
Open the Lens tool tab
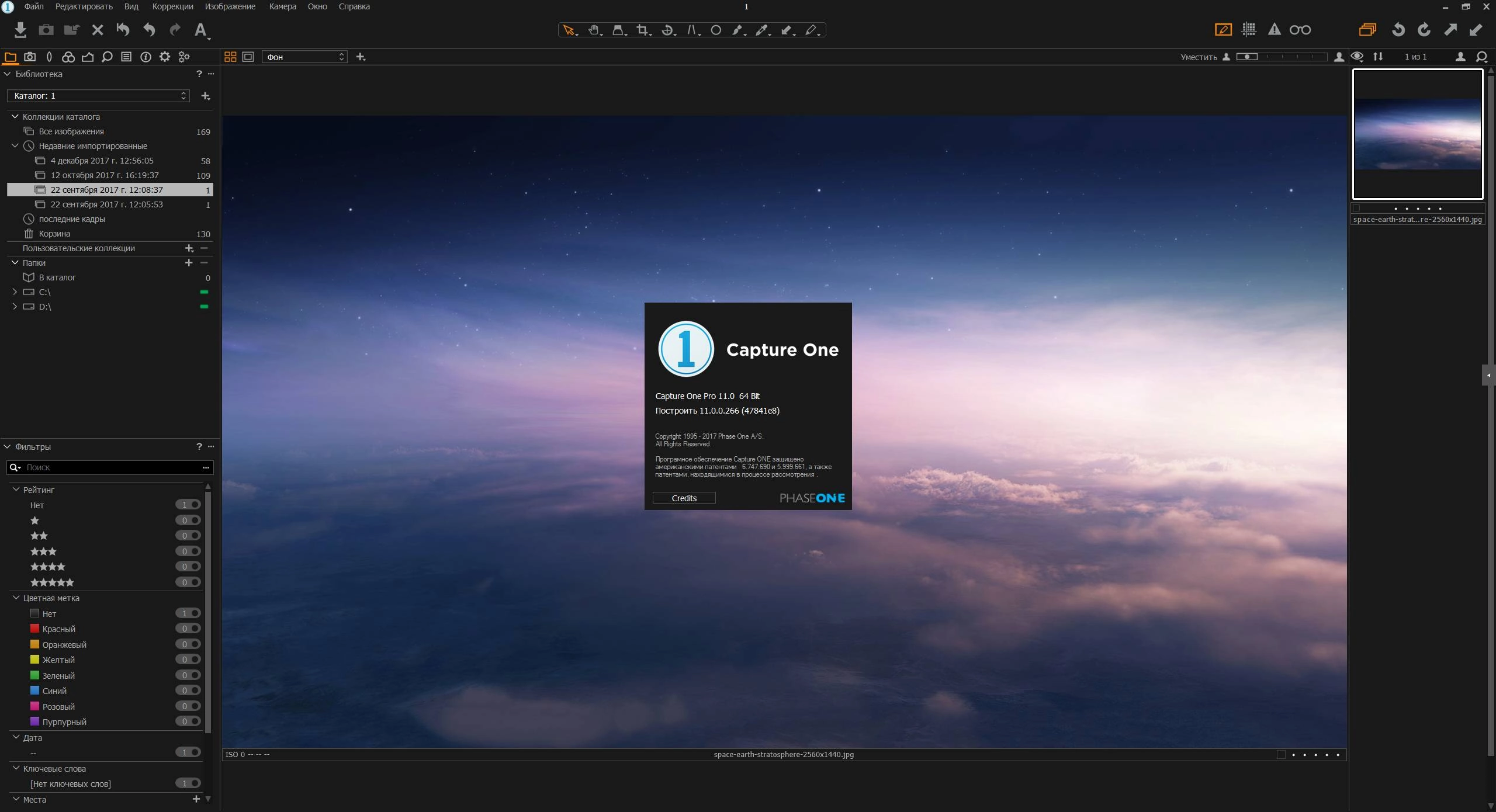point(49,57)
